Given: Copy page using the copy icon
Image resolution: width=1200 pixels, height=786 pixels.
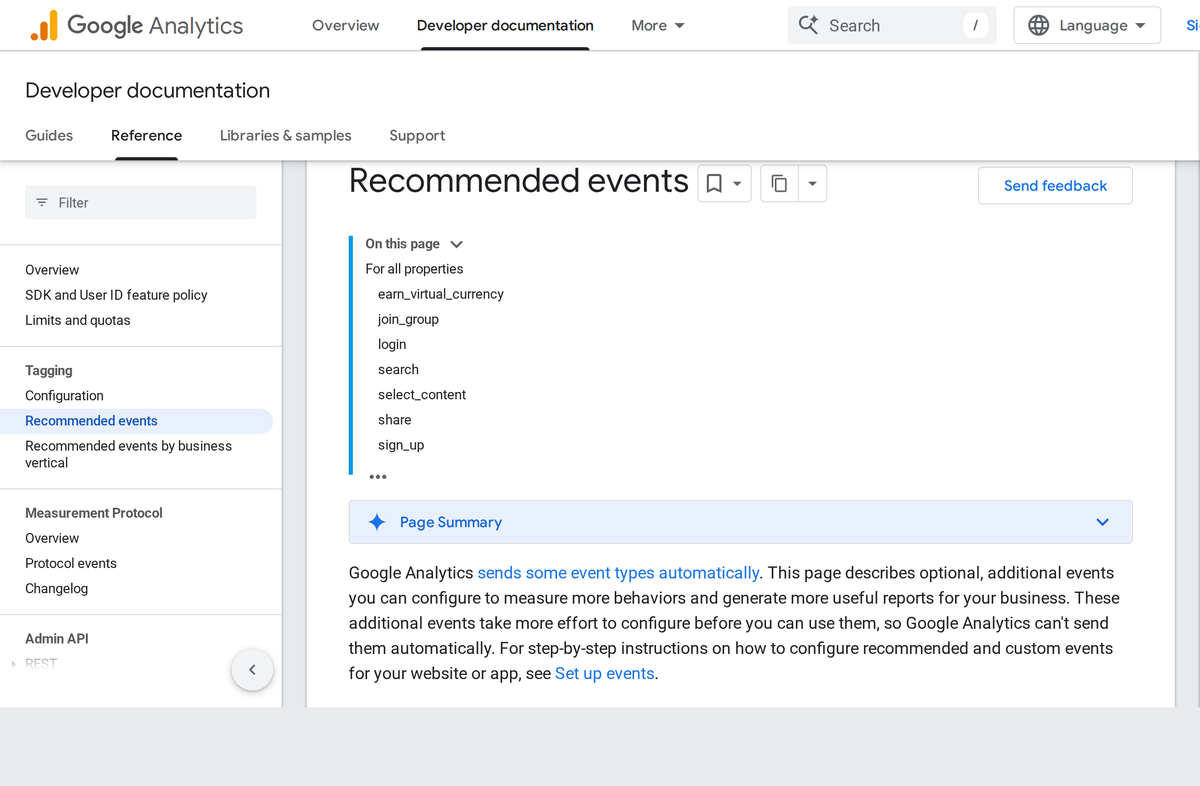Looking at the screenshot, I should (780, 184).
